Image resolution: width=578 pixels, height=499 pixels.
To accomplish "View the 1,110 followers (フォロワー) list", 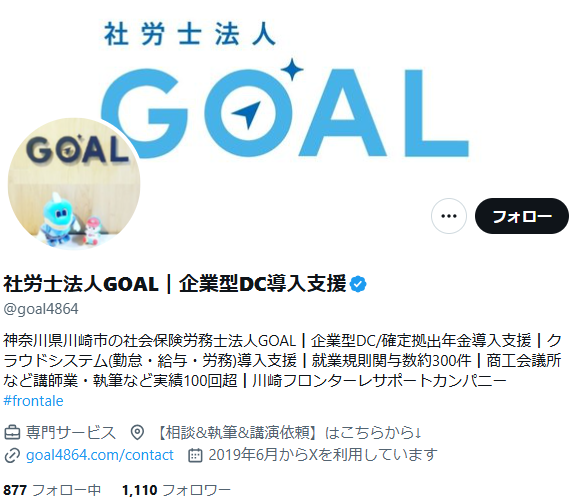I will (x=176, y=490).
